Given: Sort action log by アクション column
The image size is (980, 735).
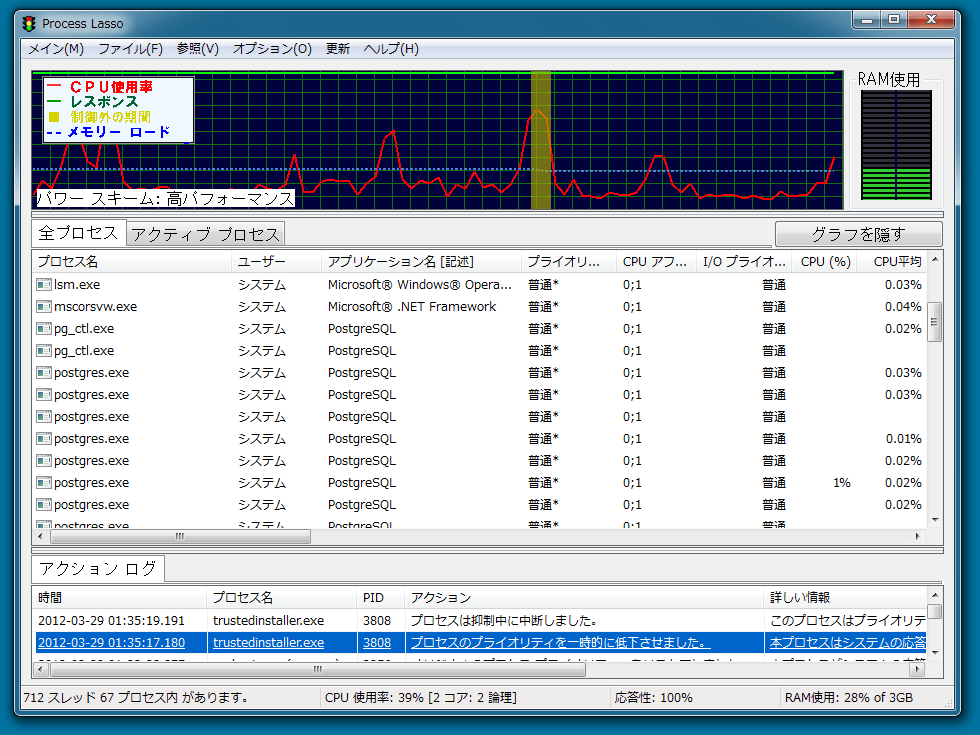Looking at the screenshot, I should point(584,598).
